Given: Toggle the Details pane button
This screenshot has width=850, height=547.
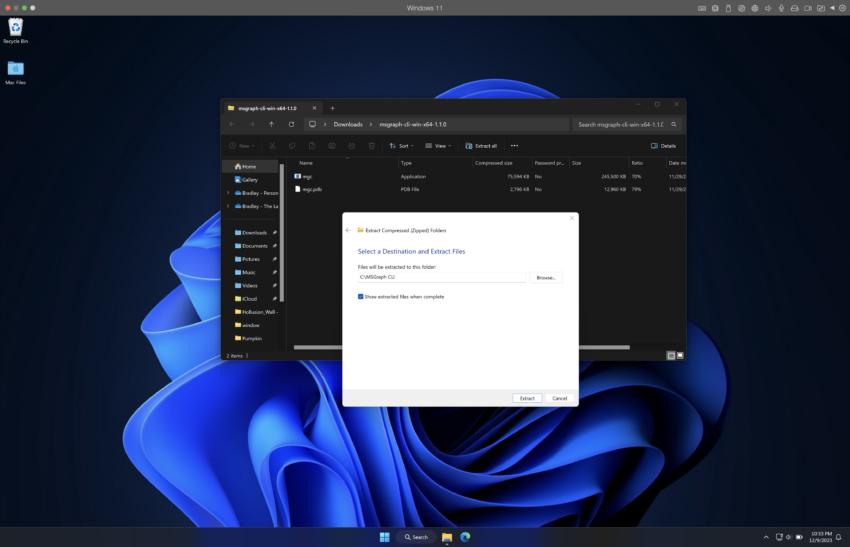Looking at the screenshot, I should pos(664,146).
